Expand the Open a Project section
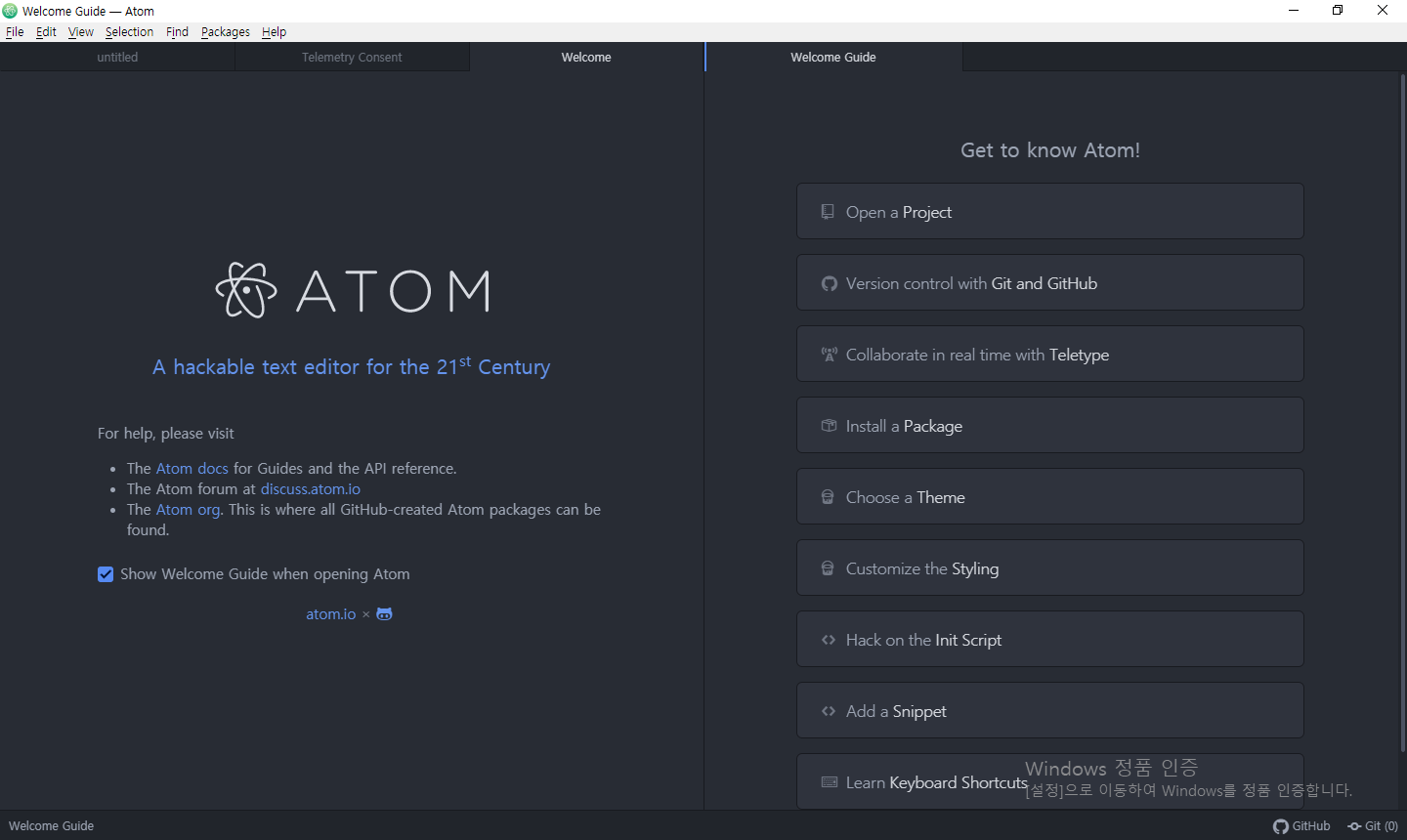 [1049, 211]
